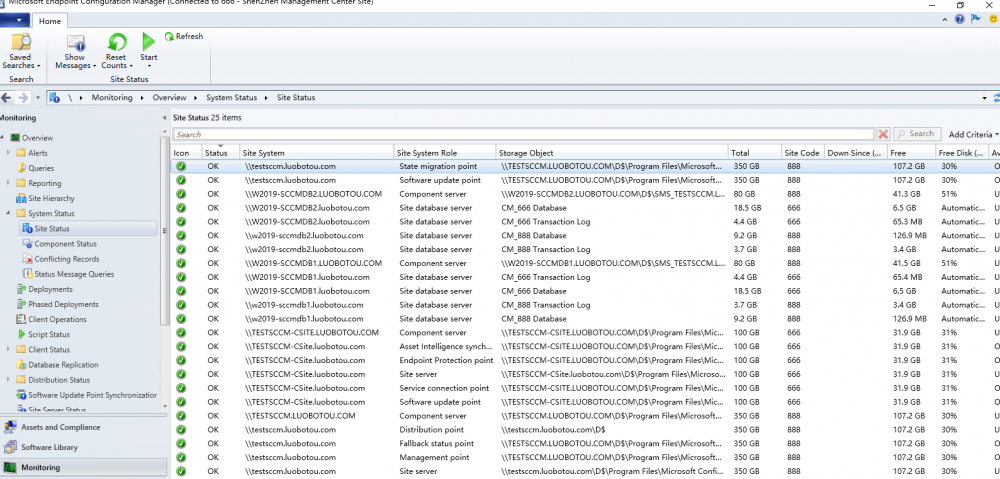Click the Alerts folder icon
This screenshot has width=1000, height=479.
pyautogui.click(x=20, y=153)
